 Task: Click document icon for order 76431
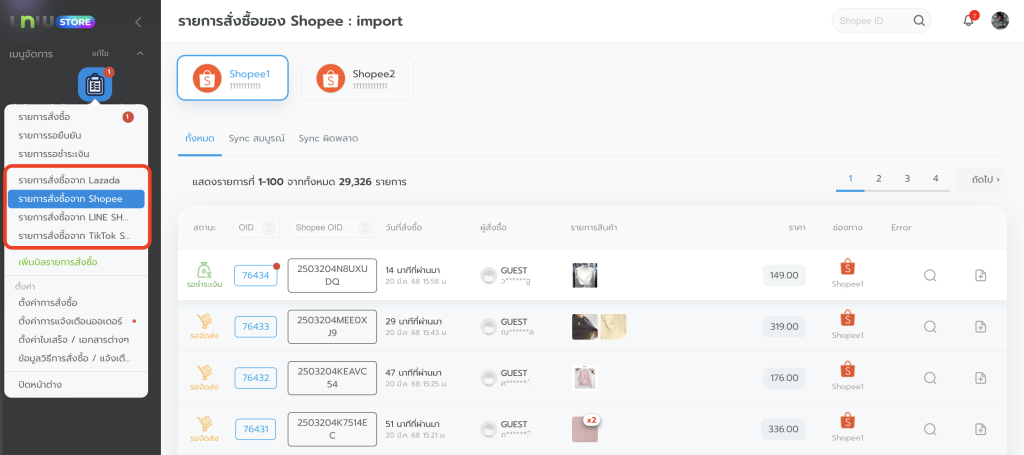[x=980, y=429]
